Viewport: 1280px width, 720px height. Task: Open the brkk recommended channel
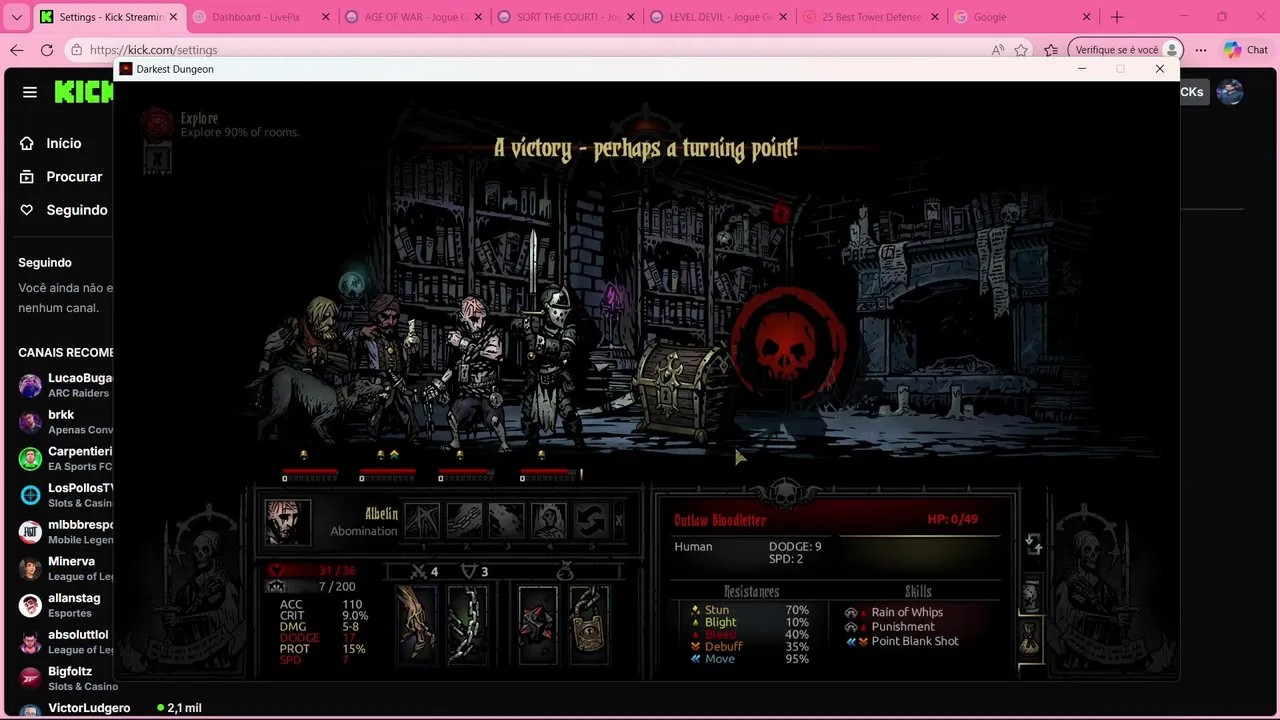point(64,421)
